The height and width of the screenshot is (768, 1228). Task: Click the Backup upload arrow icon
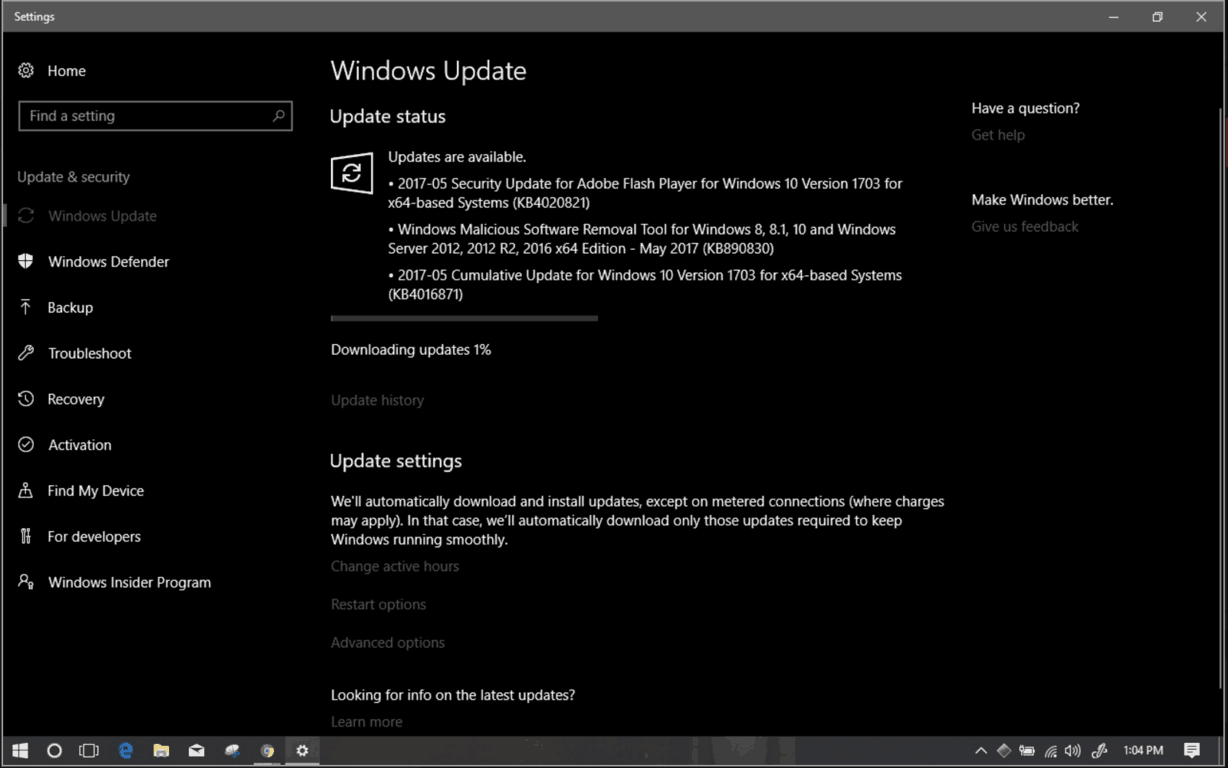point(26,307)
